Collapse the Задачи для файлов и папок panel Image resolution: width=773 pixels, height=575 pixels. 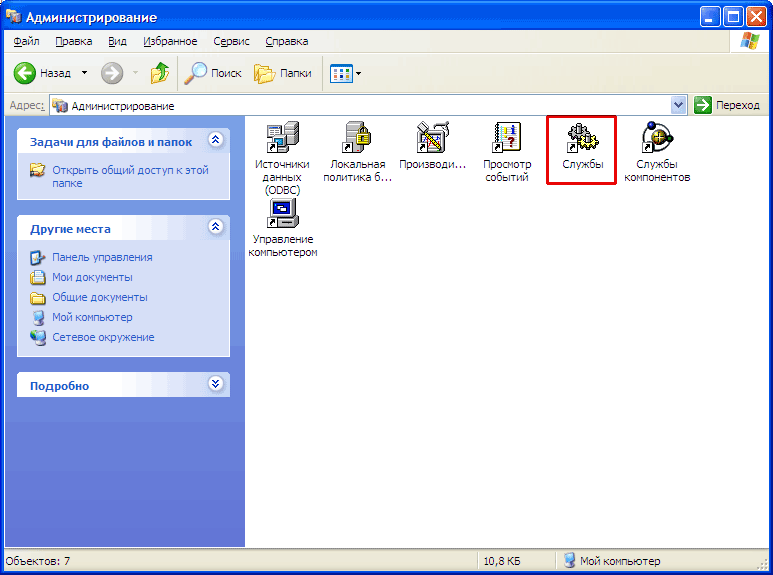pyautogui.click(x=215, y=140)
